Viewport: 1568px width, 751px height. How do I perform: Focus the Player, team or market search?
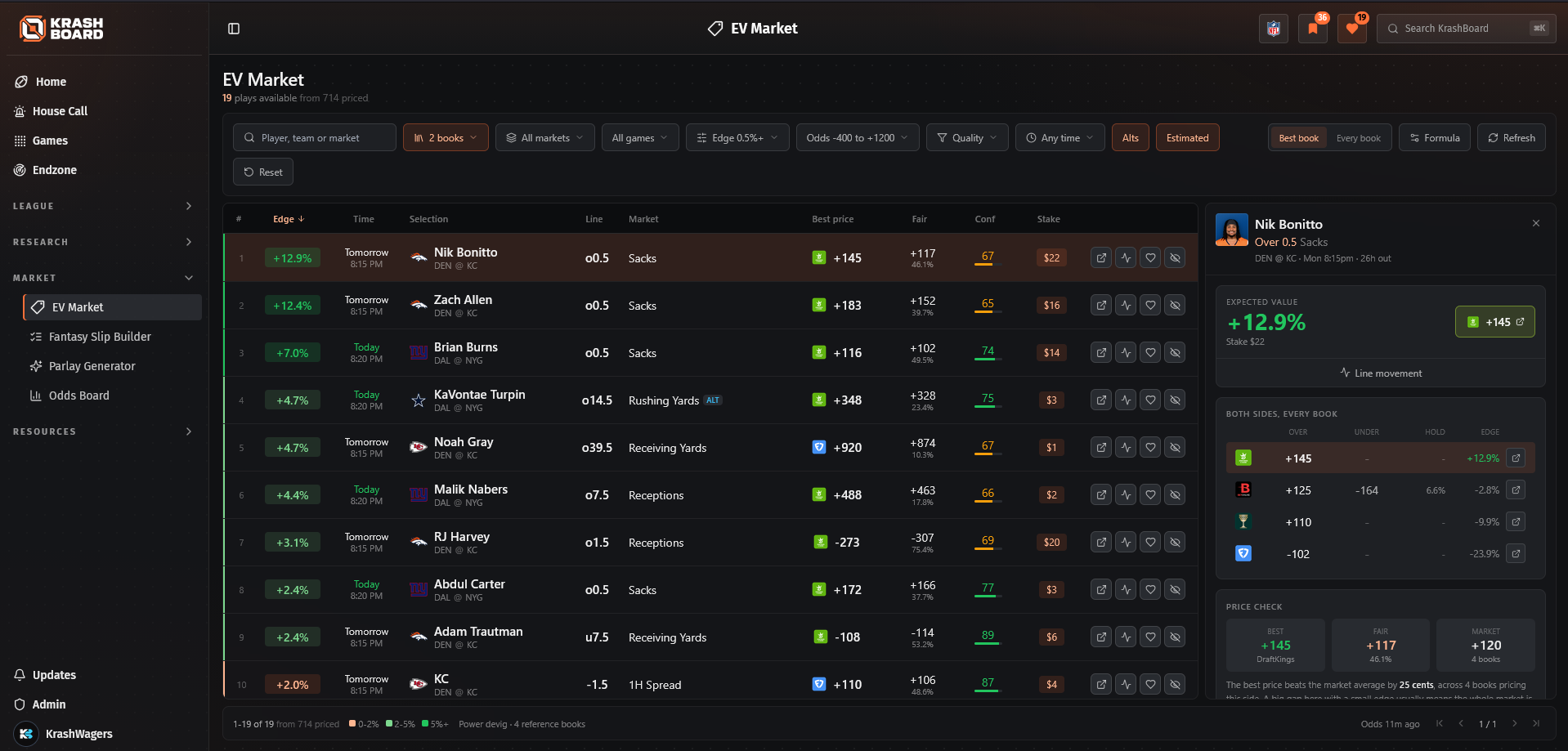[x=315, y=138]
